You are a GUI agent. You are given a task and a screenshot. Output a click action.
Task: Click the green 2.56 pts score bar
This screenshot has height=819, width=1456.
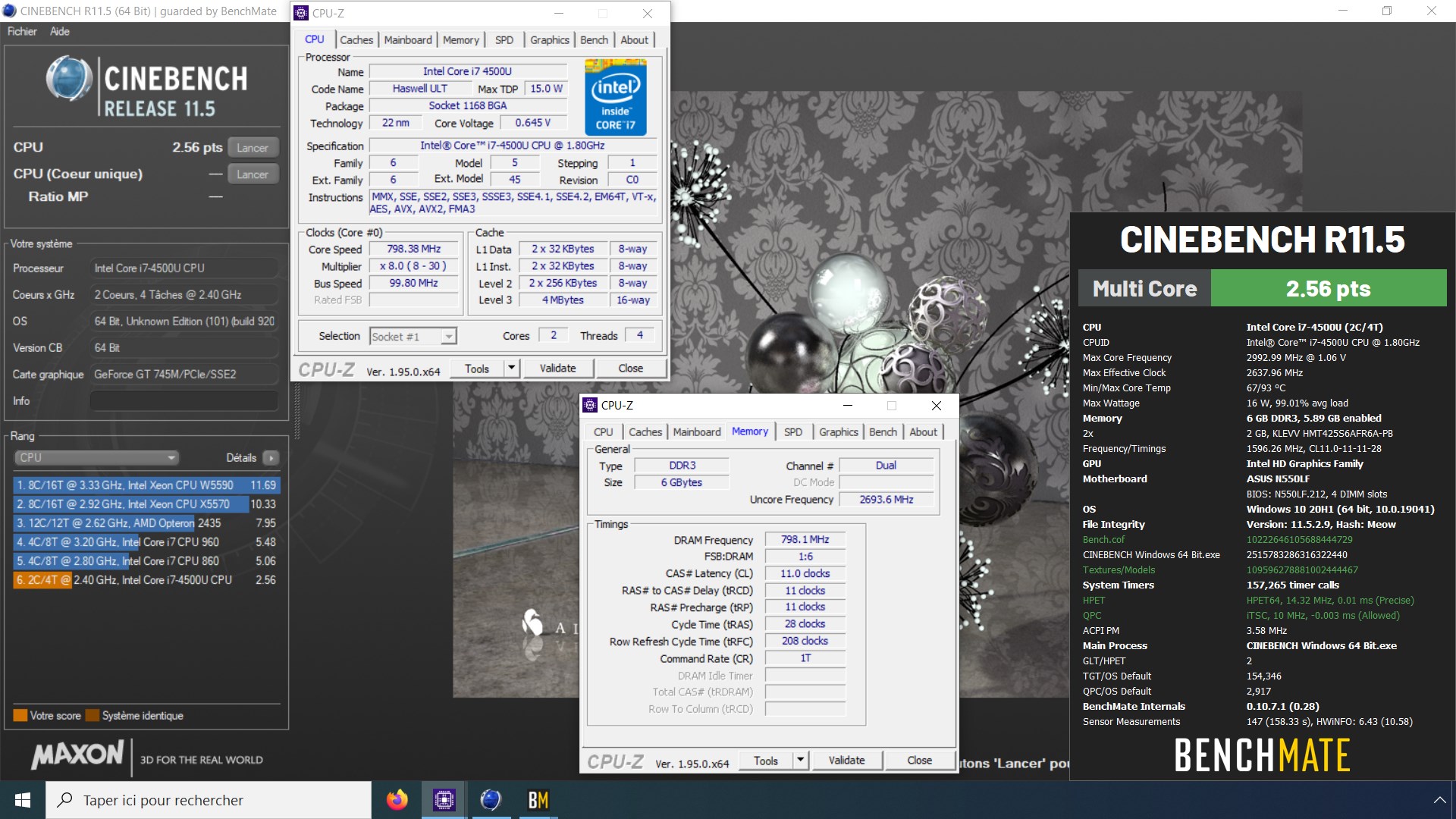tap(1328, 288)
